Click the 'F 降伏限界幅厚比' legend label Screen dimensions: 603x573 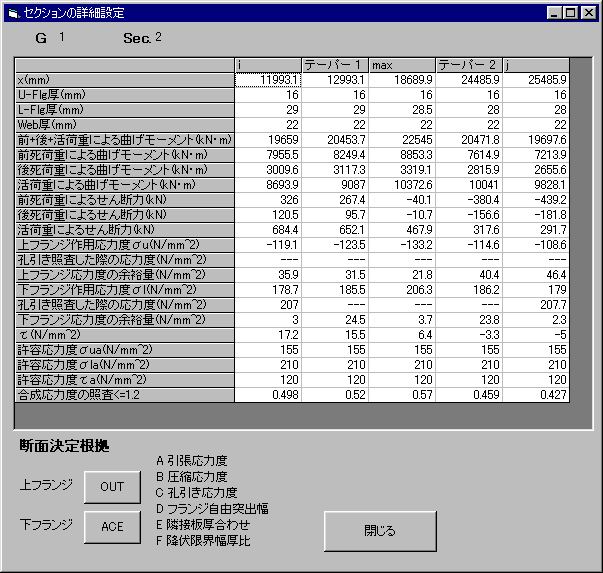203,541
